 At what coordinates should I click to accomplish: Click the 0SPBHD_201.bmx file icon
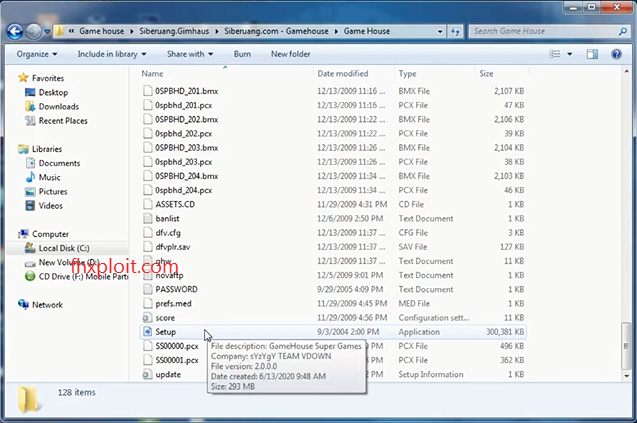tap(148, 91)
